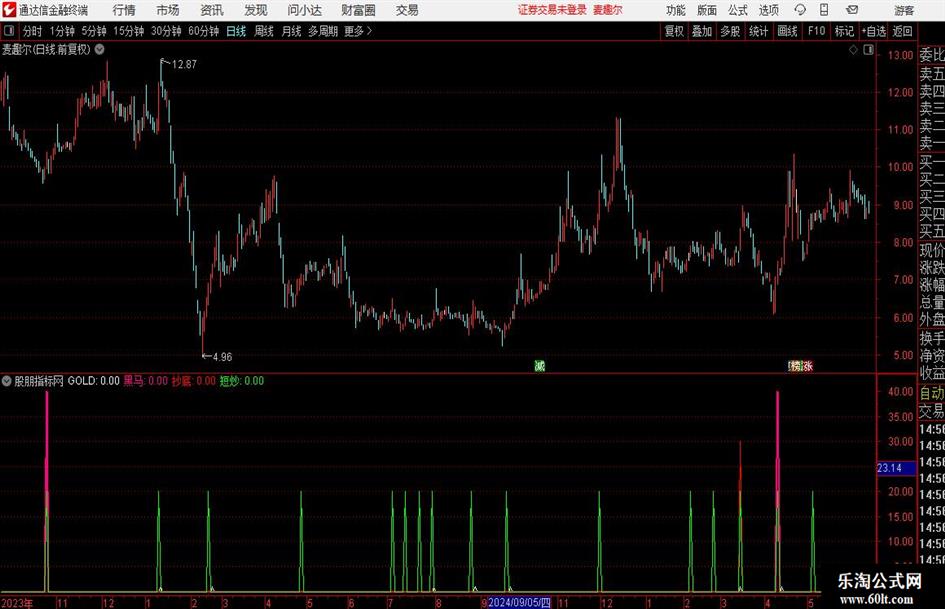Click the red 麦趣尔 stock name in title bar

608,10
